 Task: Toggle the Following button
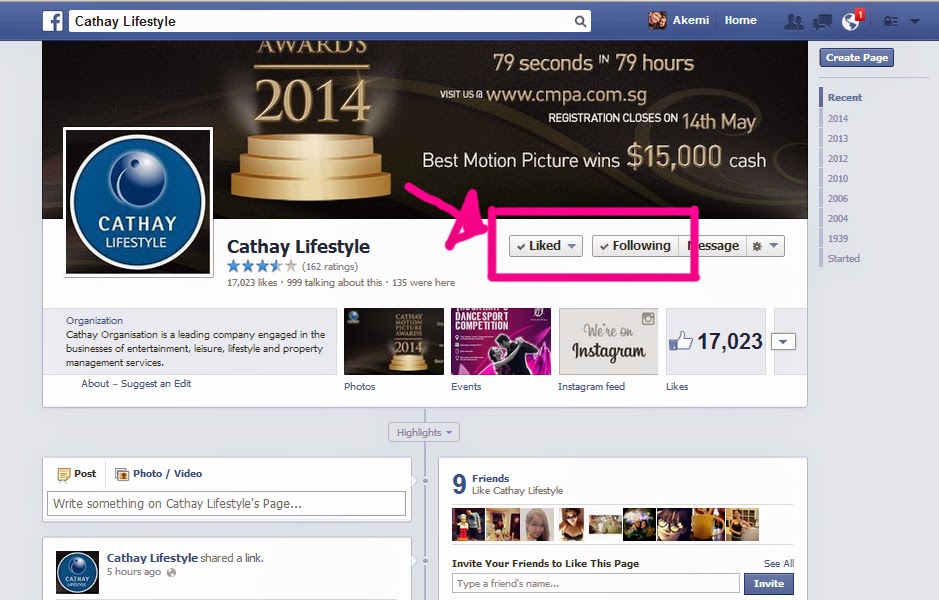tap(635, 246)
